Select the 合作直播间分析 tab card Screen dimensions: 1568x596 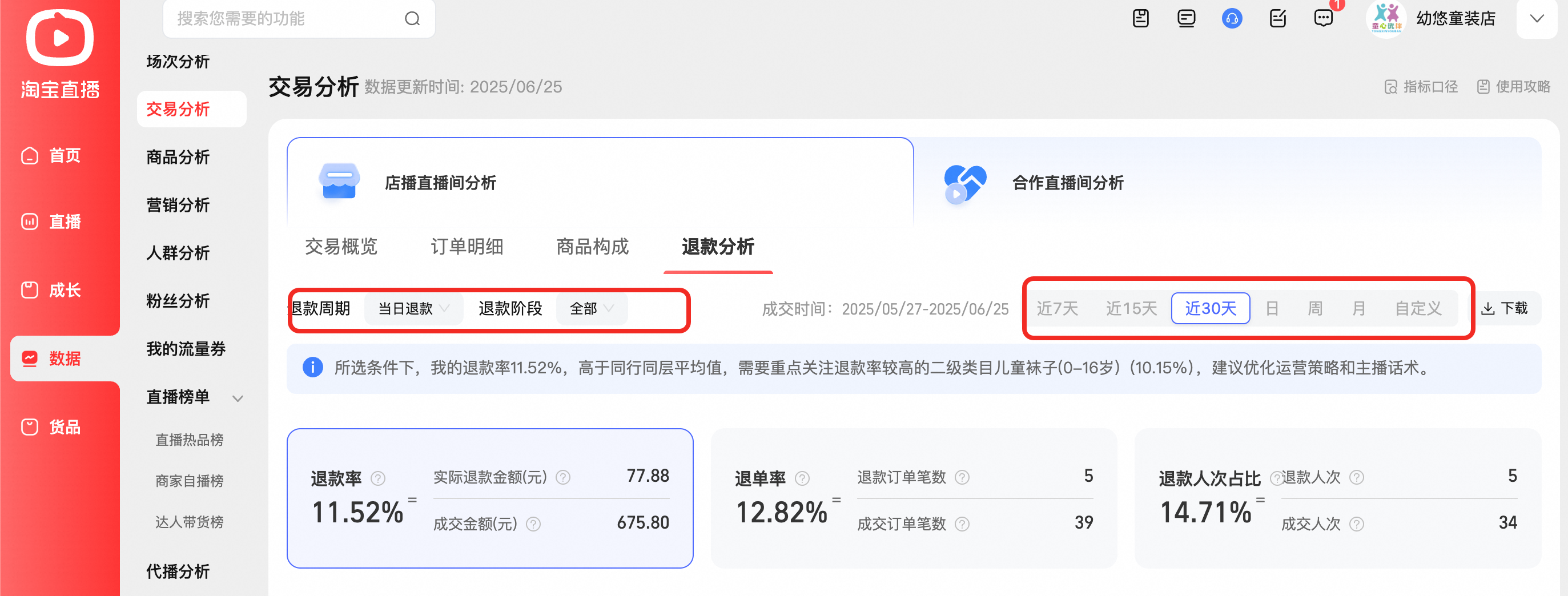pyautogui.click(x=1228, y=182)
